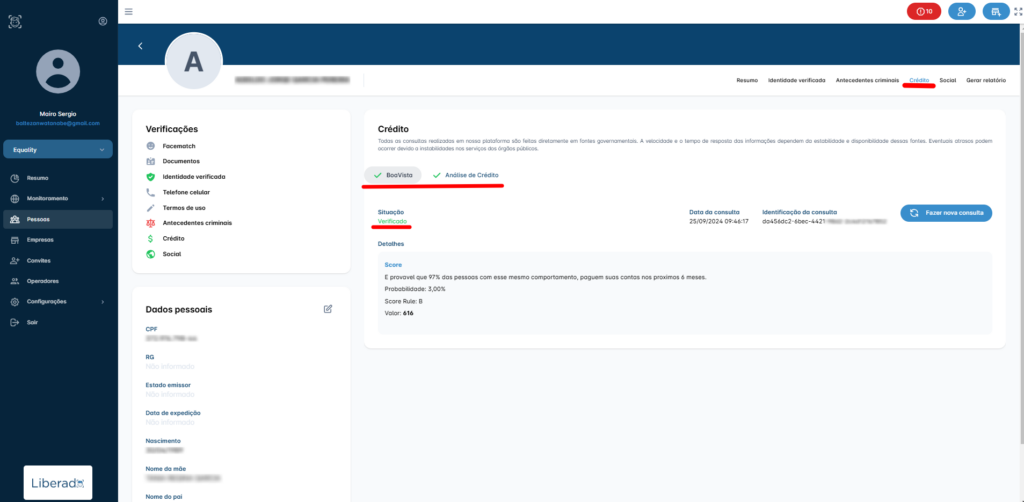Click Fazer nova consulta button

pyautogui.click(x=946, y=213)
